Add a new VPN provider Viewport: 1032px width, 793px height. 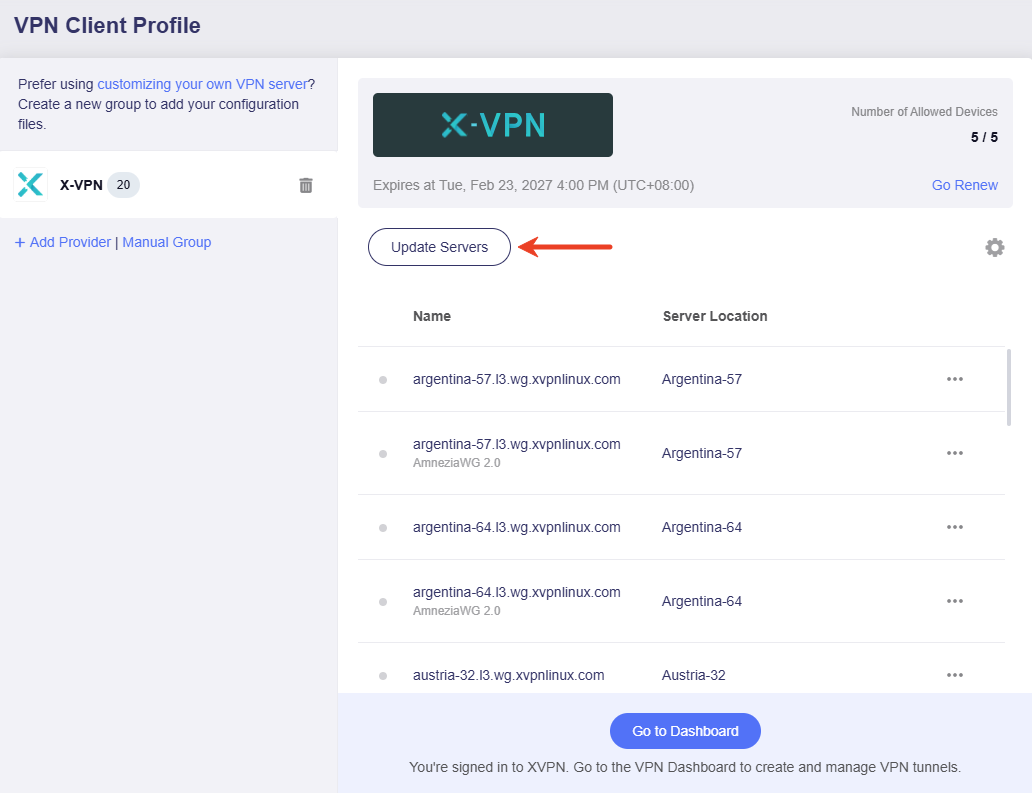(x=63, y=242)
